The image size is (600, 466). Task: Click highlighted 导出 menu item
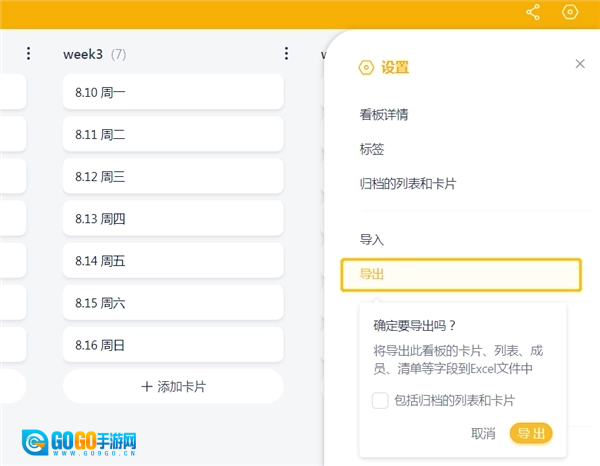(x=460, y=275)
